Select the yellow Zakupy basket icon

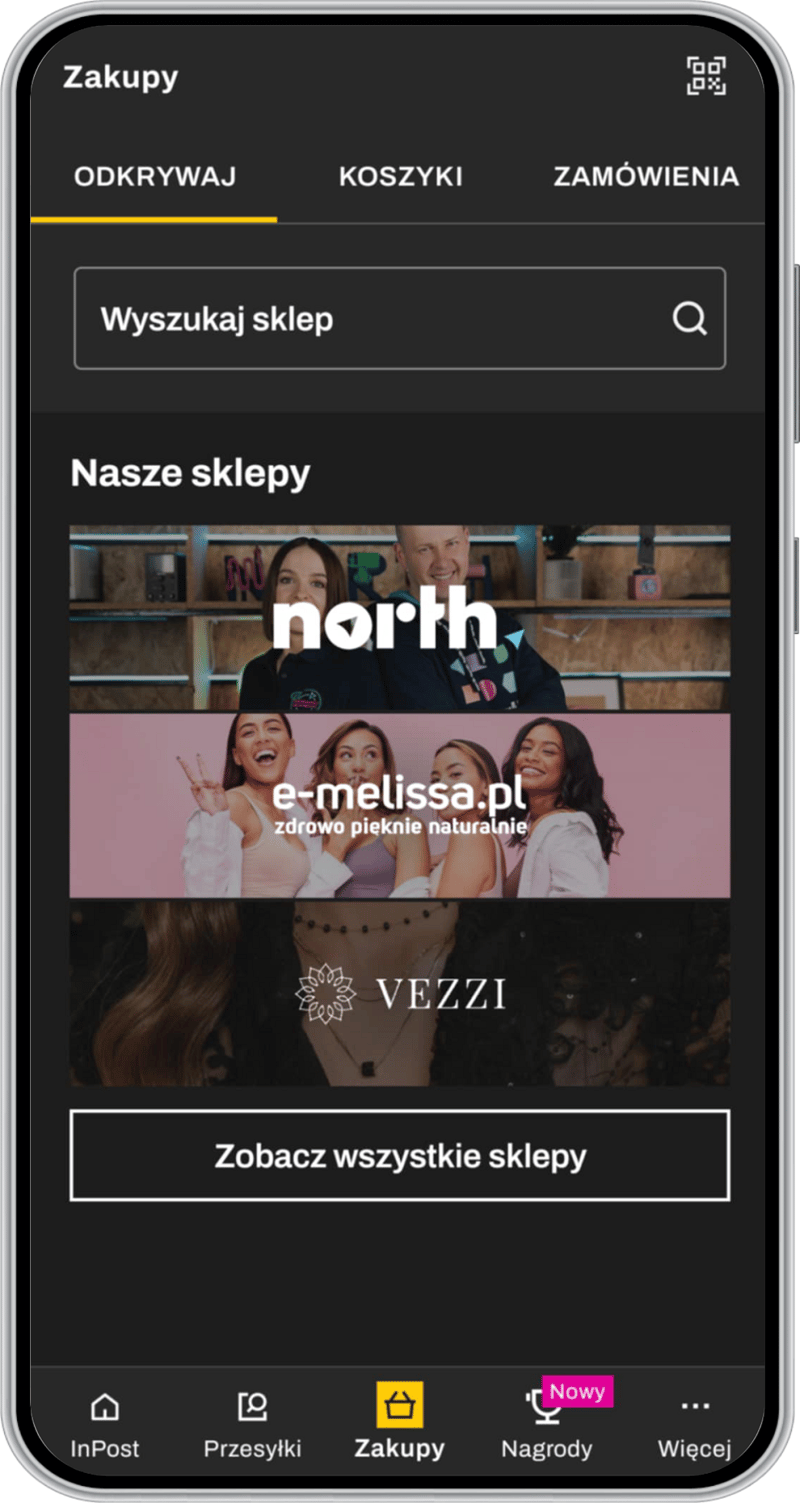tap(400, 1405)
